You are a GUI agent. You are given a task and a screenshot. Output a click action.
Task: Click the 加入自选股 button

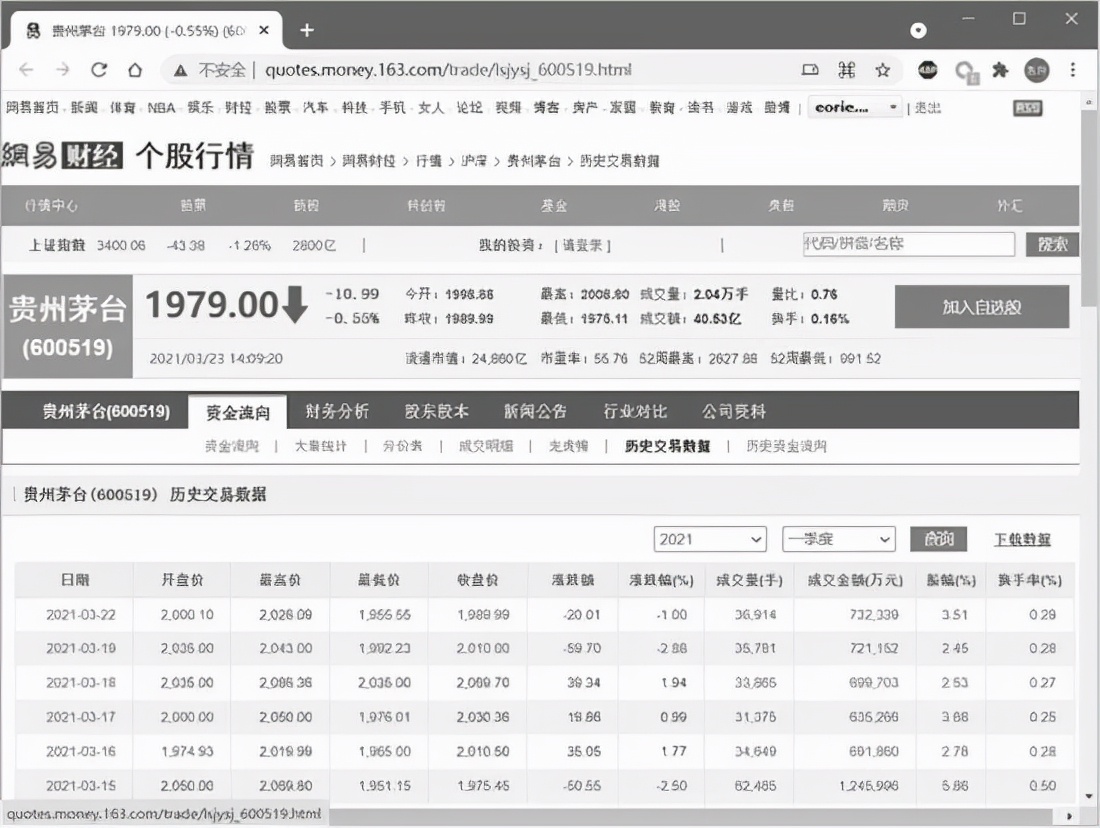(x=981, y=306)
